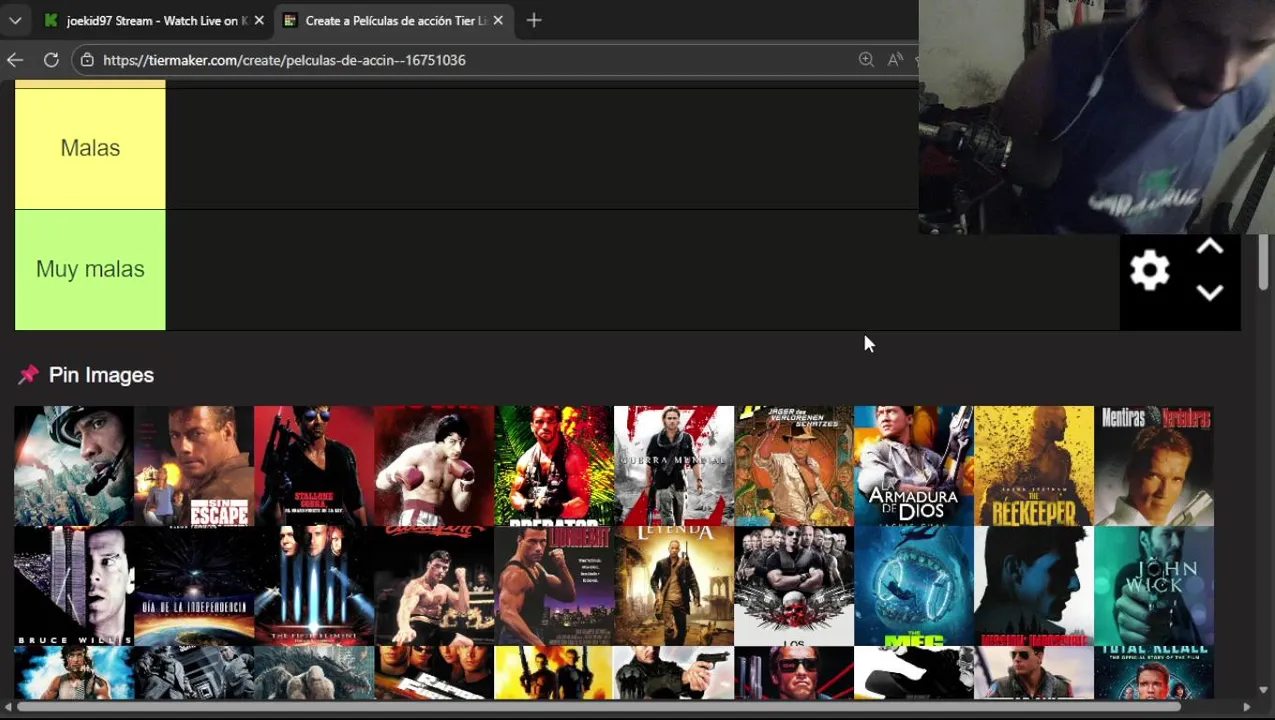Select the Bruce Willis movie poster

[x=74, y=586]
